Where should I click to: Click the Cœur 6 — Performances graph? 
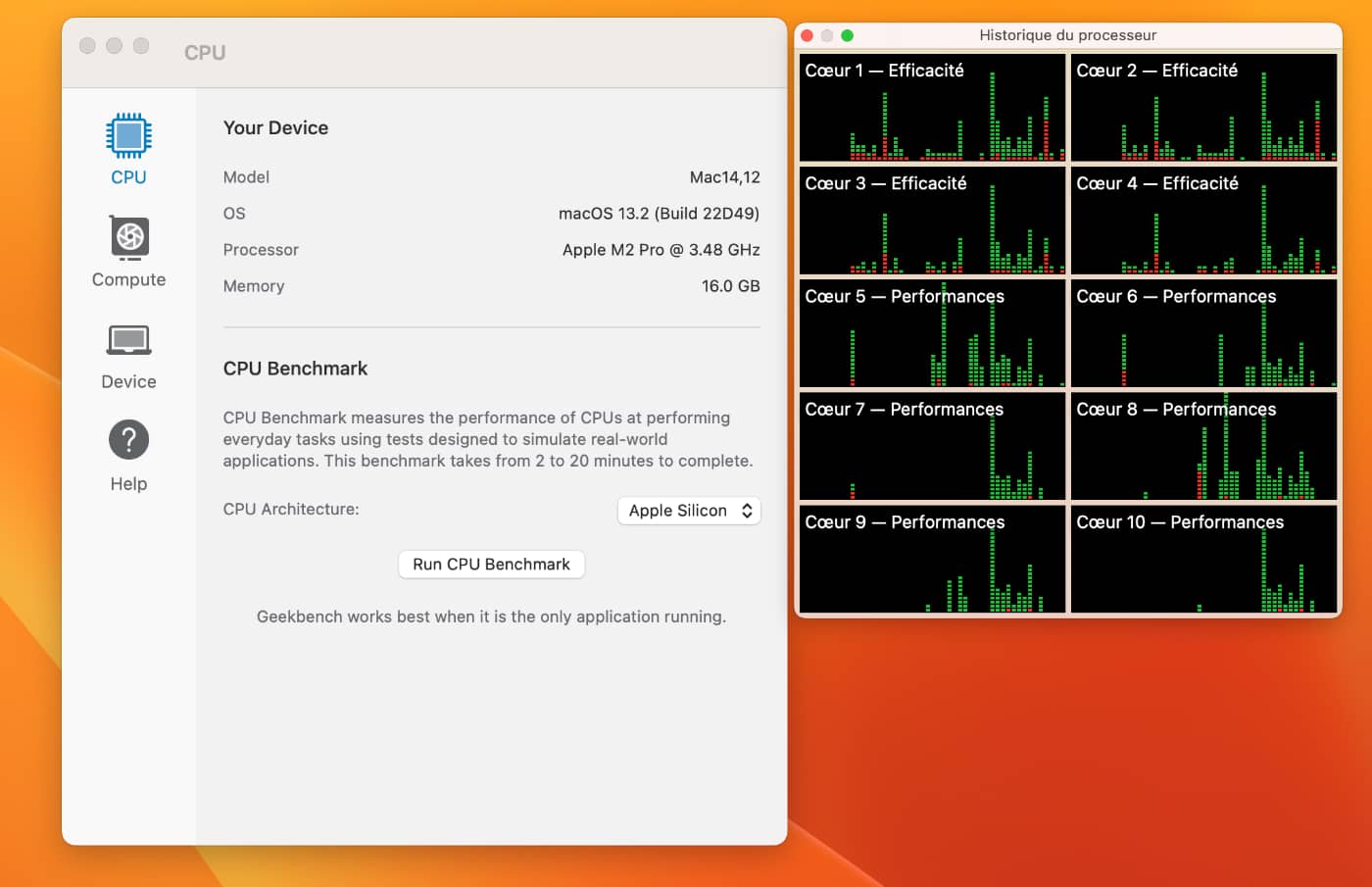(1203, 333)
